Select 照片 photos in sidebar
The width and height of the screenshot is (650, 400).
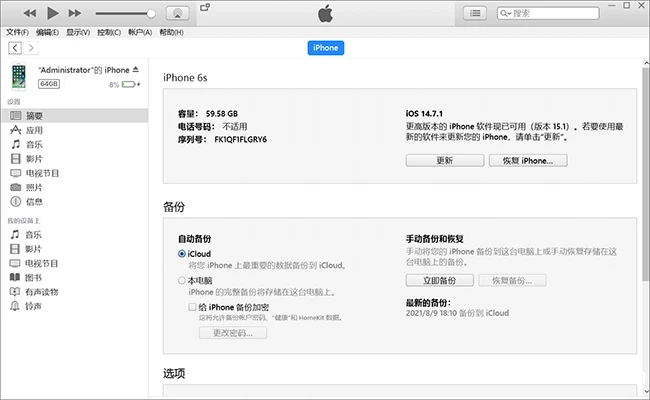[x=75, y=187]
